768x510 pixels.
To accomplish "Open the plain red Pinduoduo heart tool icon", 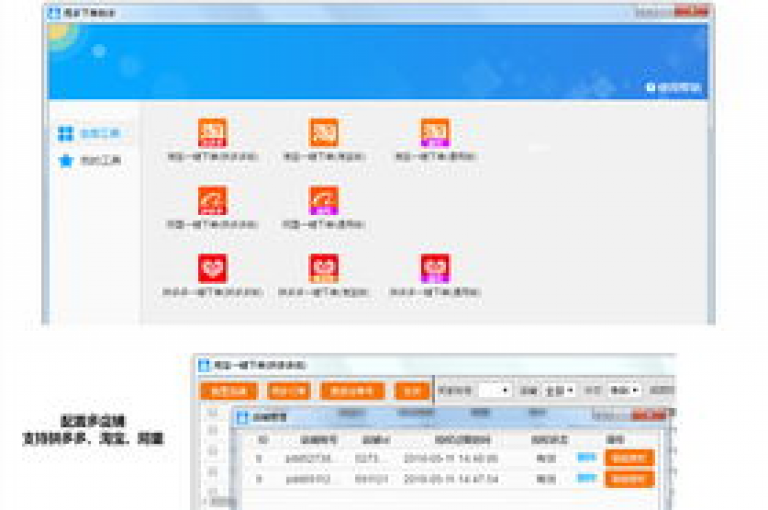I will 212,268.
